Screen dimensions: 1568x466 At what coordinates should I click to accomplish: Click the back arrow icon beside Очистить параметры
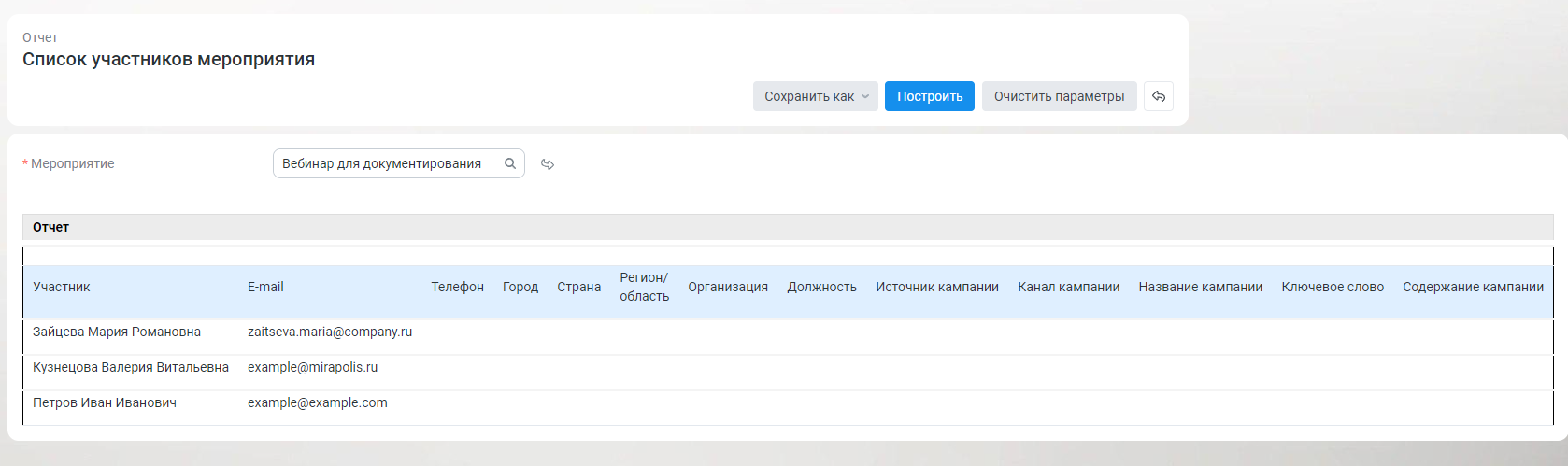click(x=1159, y=96)
